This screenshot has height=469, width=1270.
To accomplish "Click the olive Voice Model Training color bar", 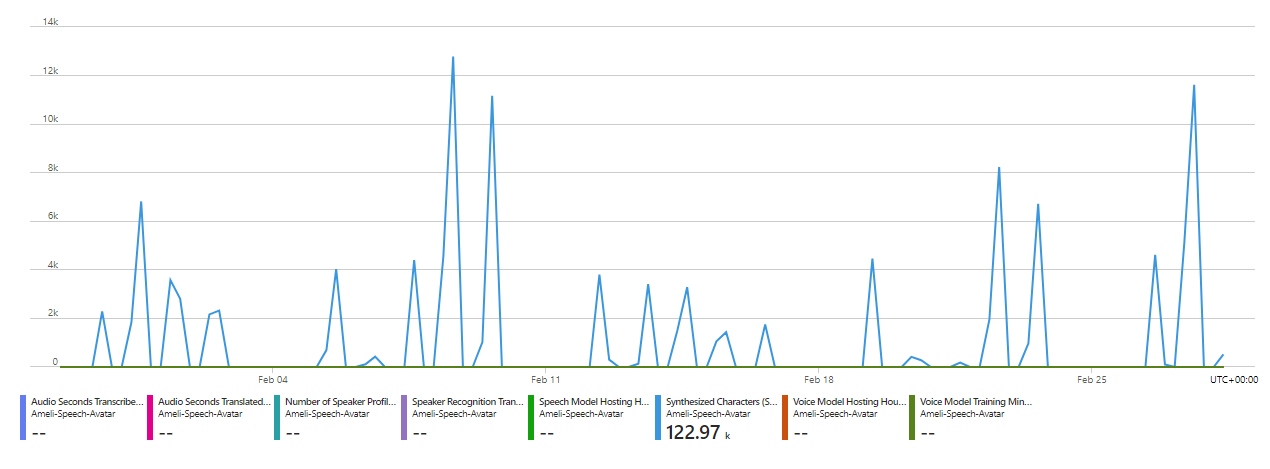I will 912,418.
